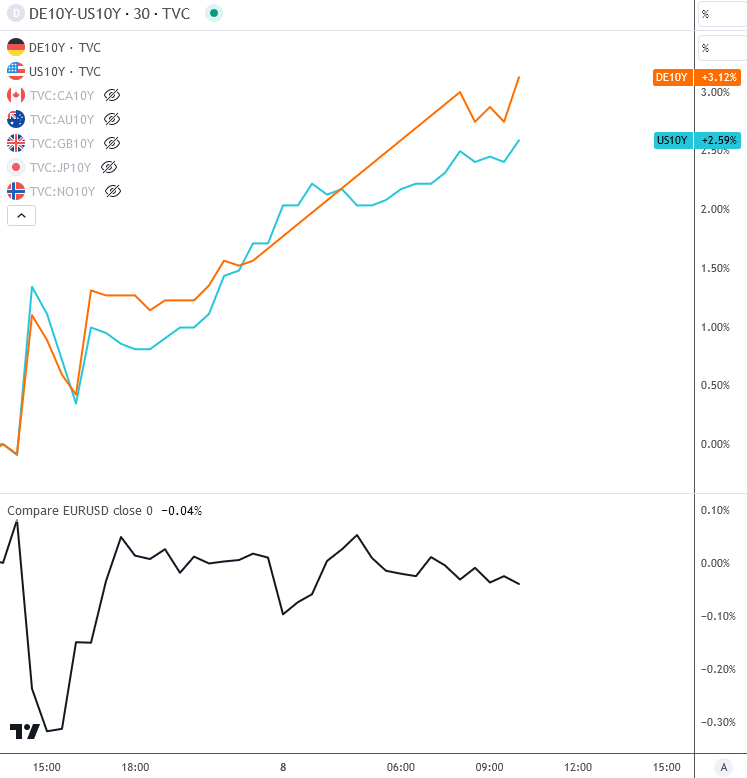
Task: Show the hidden TVC:CA10Y series
Action: 112,95
